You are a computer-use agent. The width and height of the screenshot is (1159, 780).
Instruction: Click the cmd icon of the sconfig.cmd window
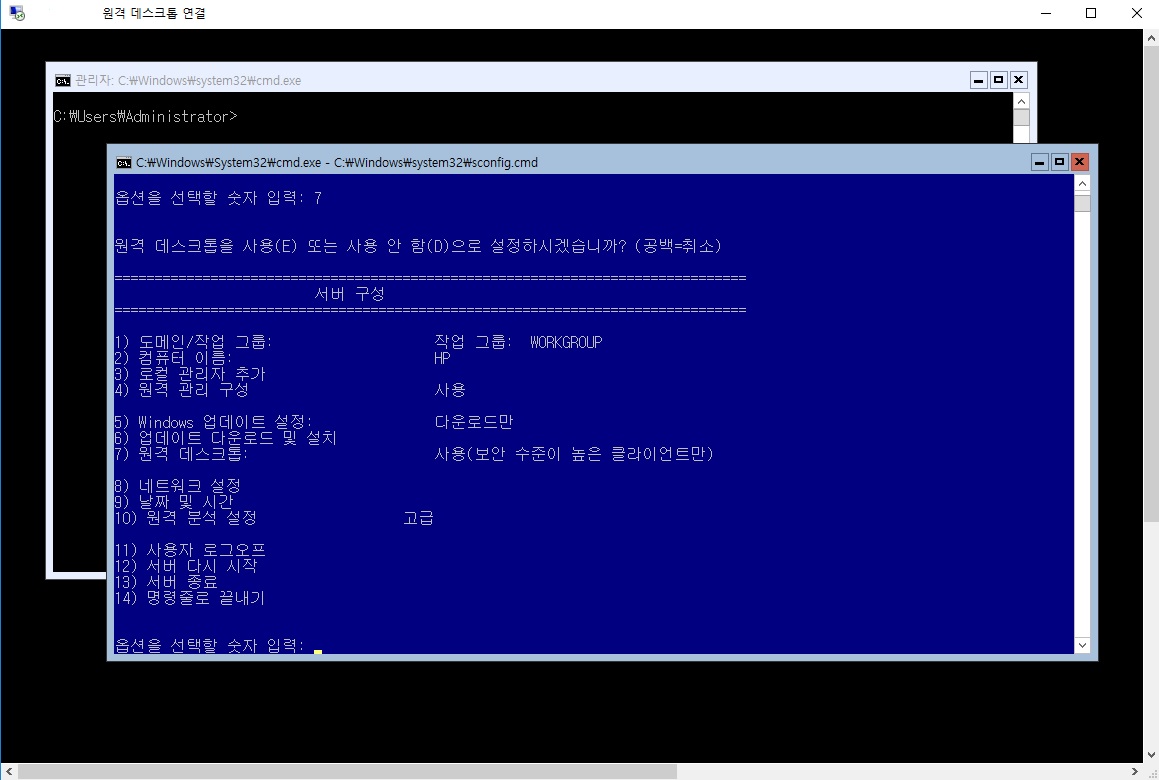pos(123,163)
